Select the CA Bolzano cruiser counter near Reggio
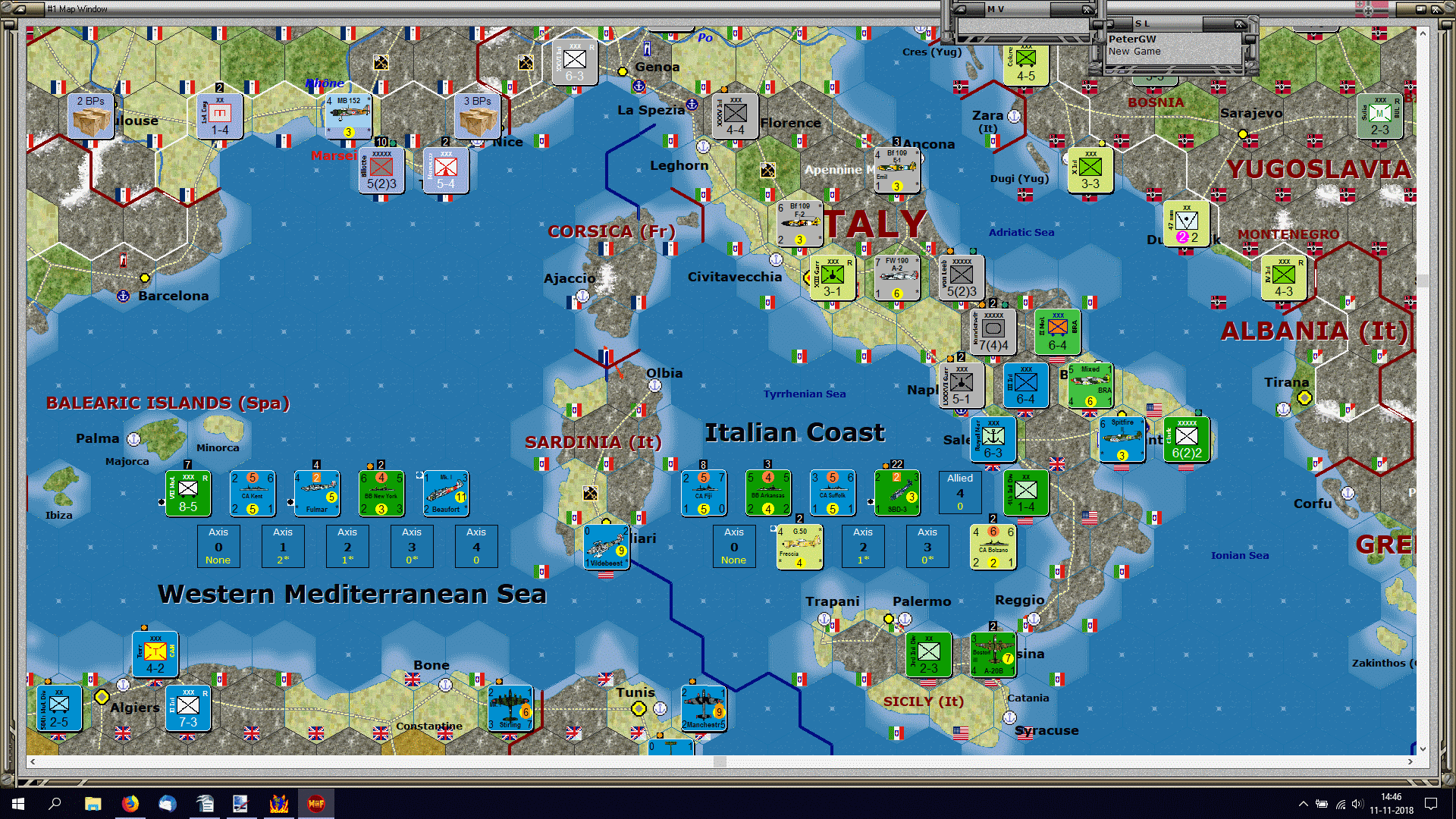 993,546
